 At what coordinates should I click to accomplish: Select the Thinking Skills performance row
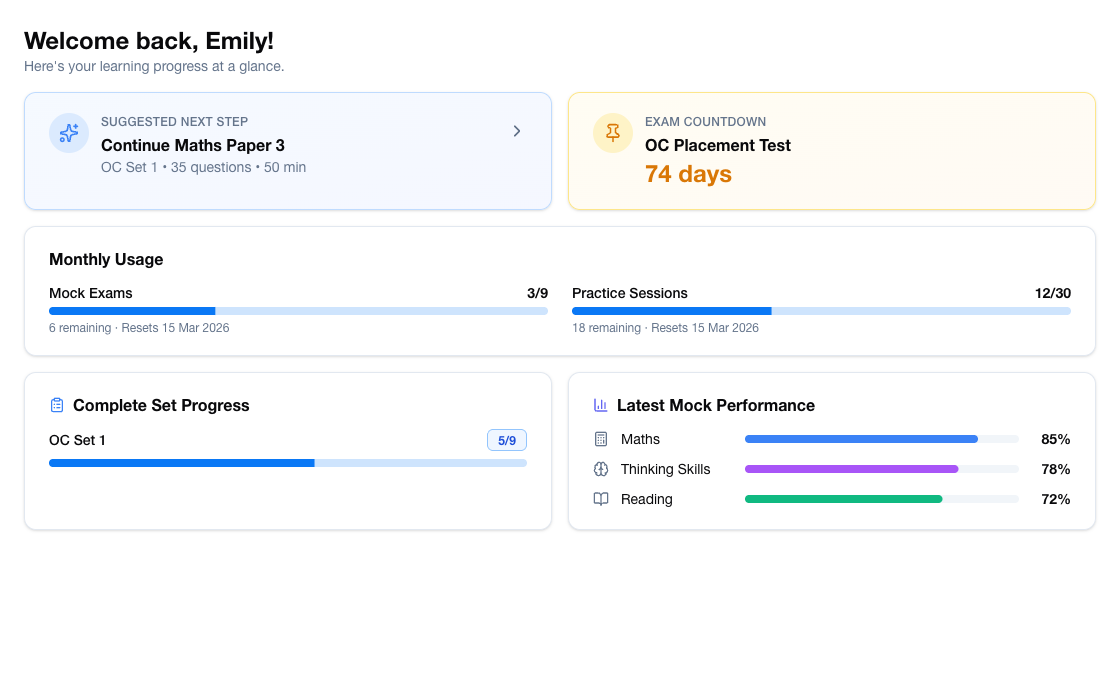830,469
